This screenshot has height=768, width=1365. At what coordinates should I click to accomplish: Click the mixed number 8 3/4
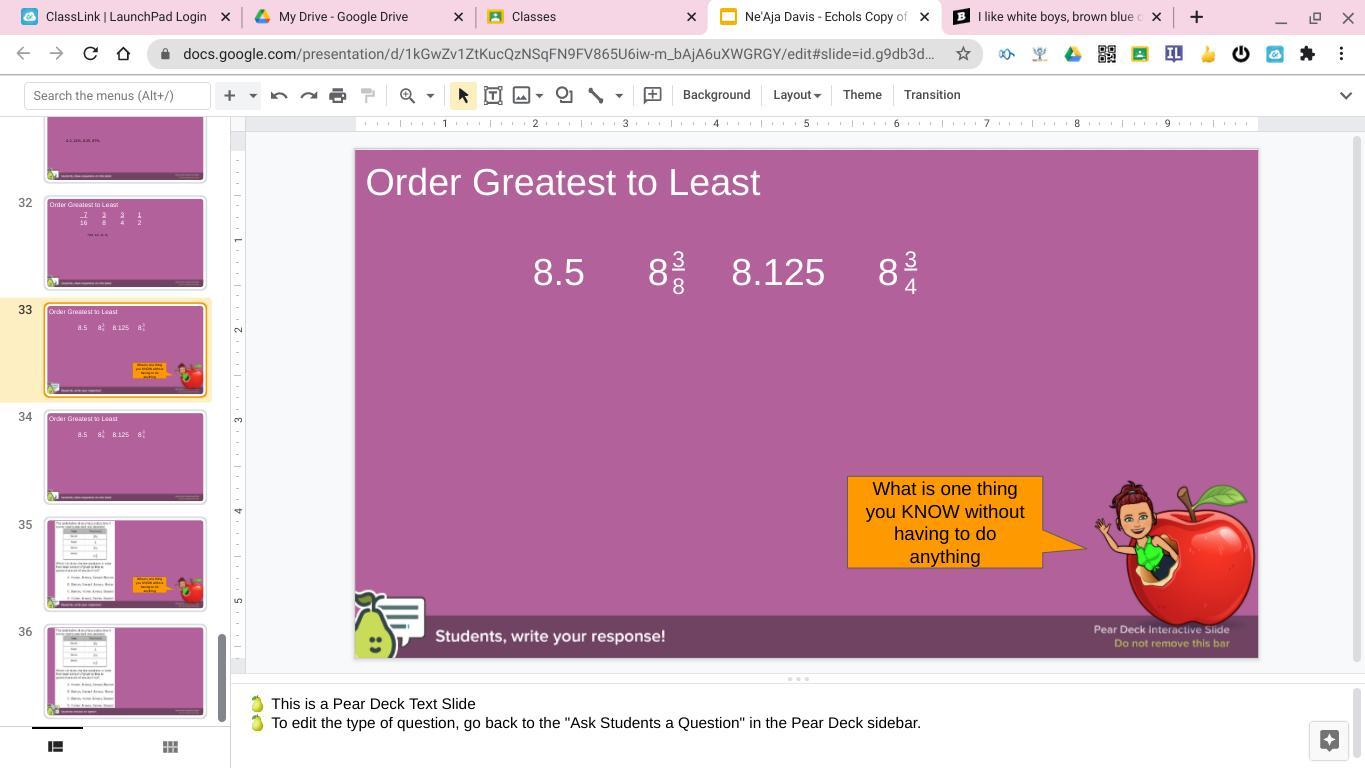point(897,272)
